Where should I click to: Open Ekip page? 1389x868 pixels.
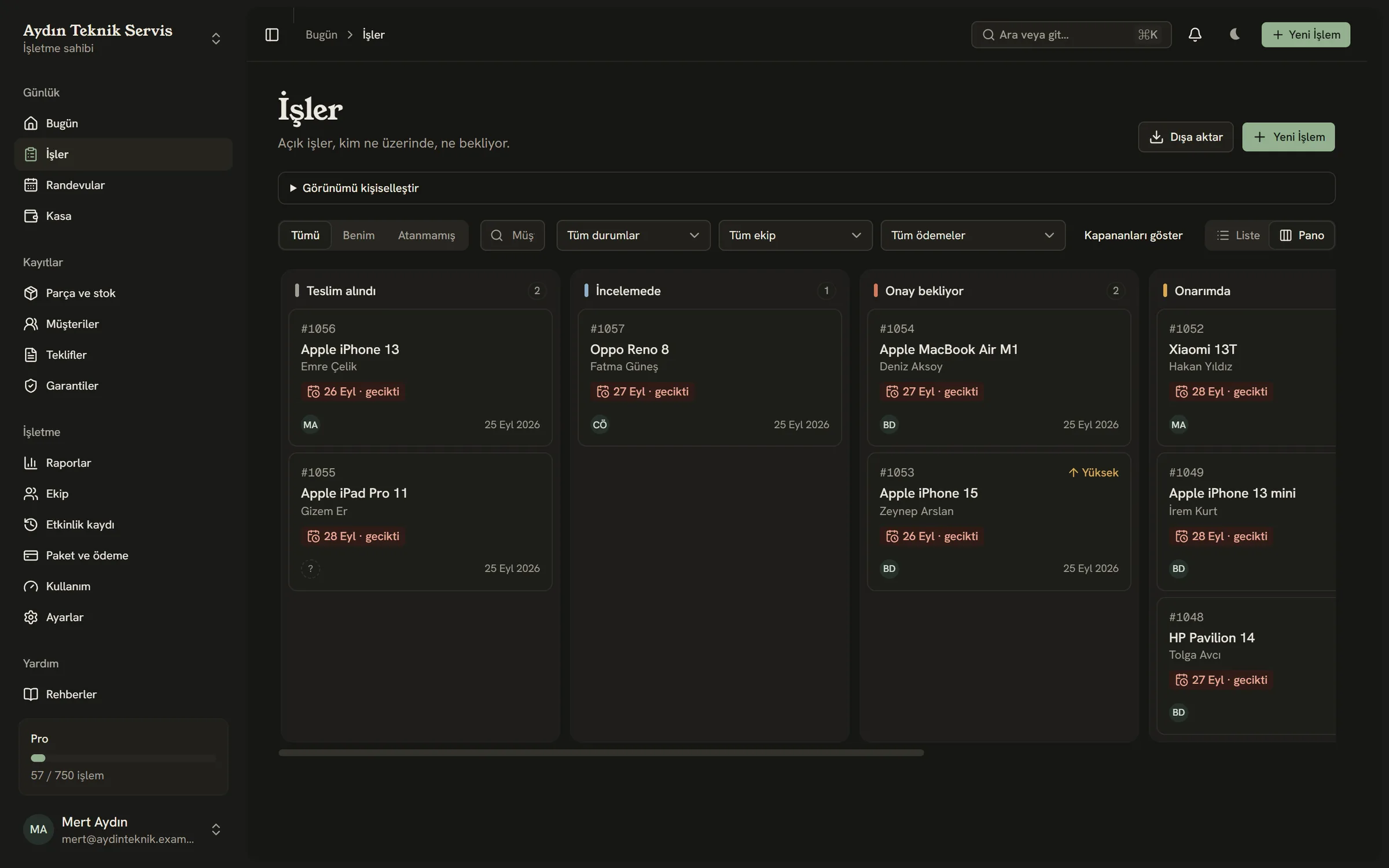(123, 494)
